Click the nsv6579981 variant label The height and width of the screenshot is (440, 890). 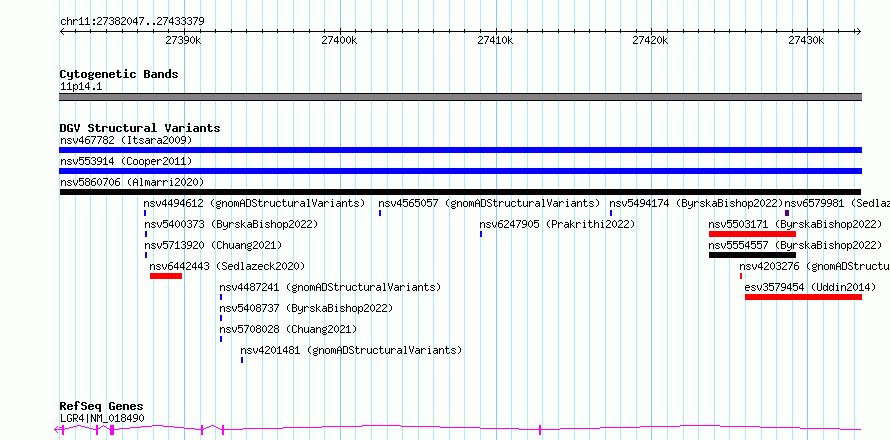(x=837, y=203)
